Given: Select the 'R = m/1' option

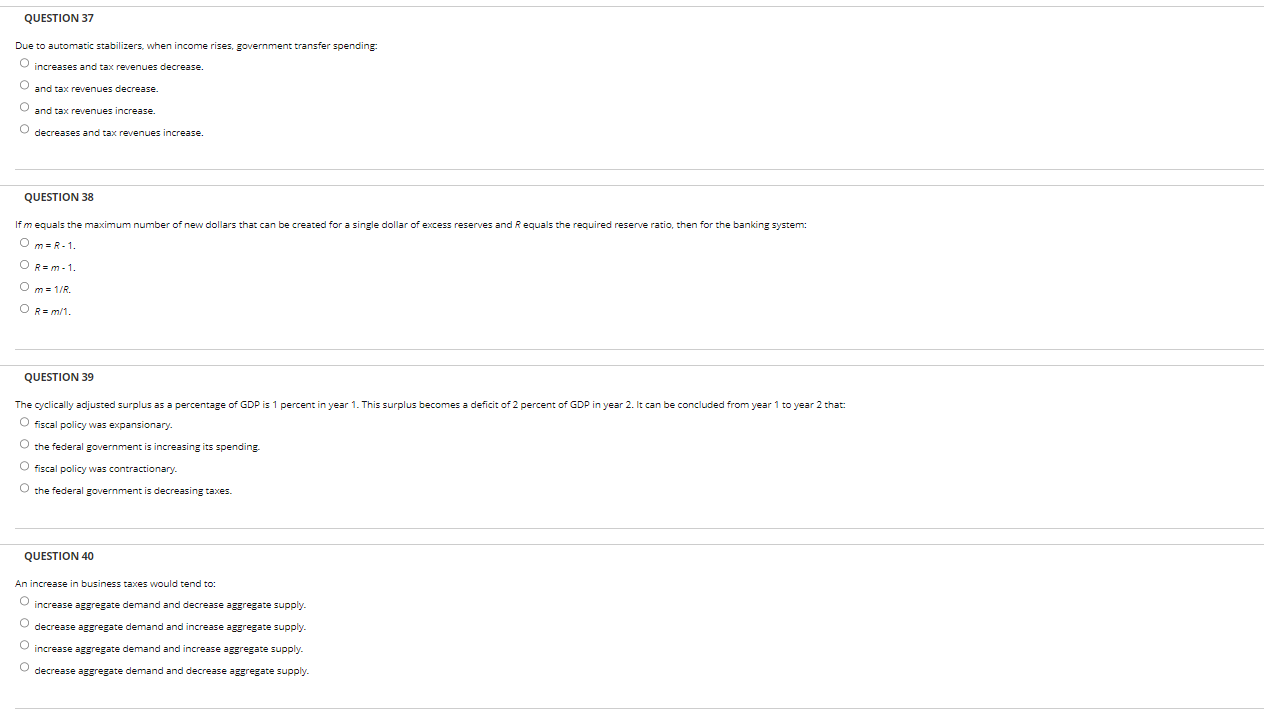Looking at the screenshot, I should (x=23, y=309).
